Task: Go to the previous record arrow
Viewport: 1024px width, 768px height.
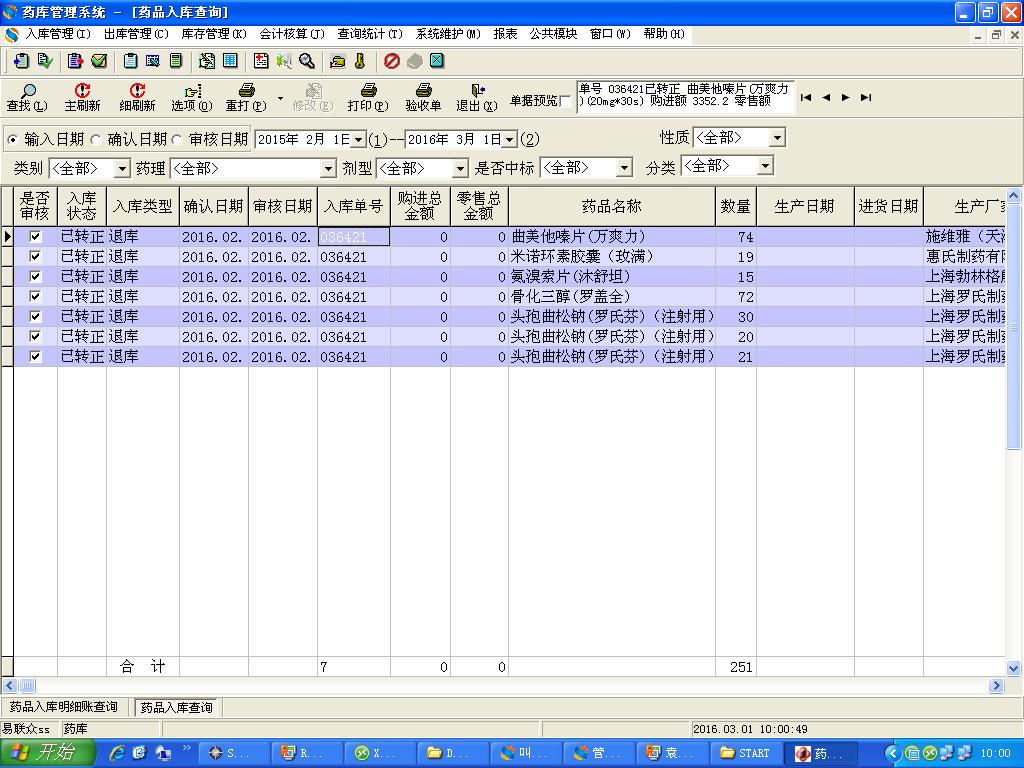Action: pyautogui.click(x=826, y=97)
